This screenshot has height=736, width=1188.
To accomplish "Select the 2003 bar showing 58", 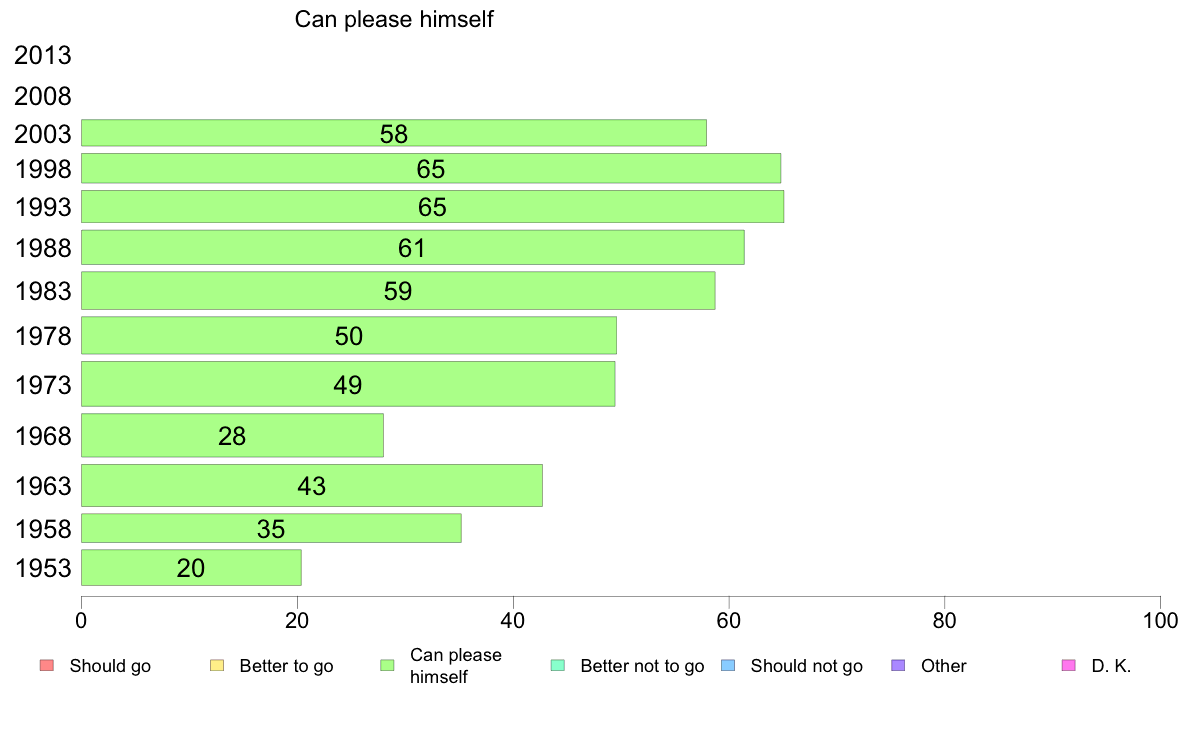I will (394, 133).
